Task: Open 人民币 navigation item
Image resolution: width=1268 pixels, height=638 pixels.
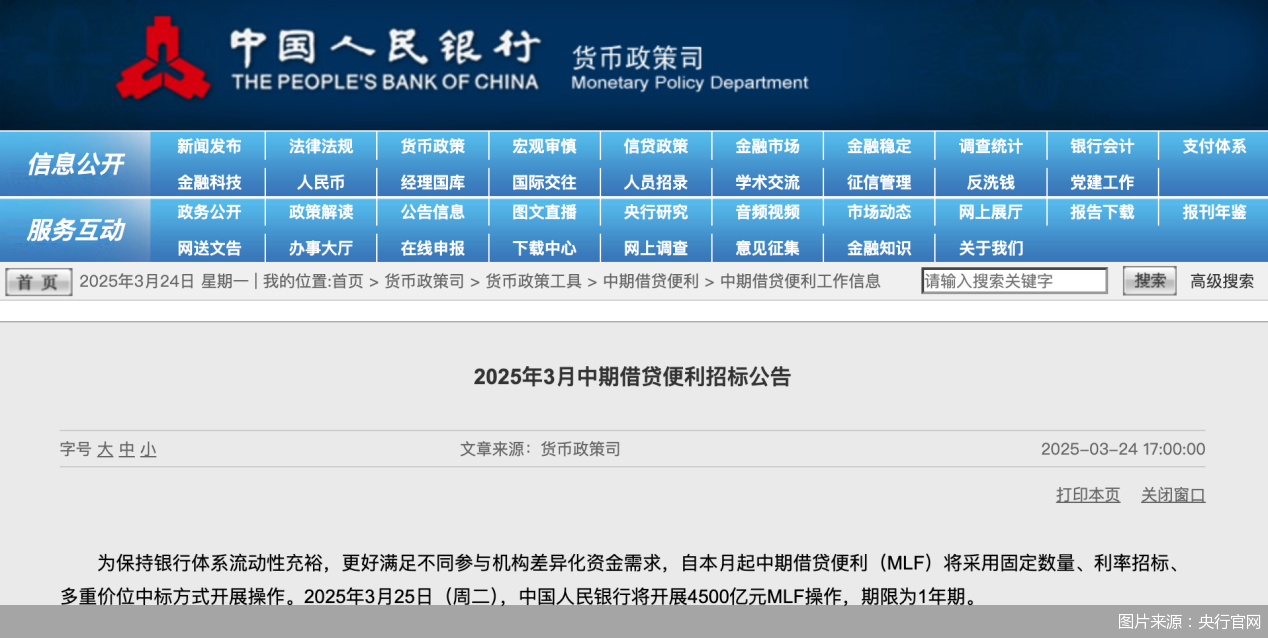Action: (x=321, y=182)
